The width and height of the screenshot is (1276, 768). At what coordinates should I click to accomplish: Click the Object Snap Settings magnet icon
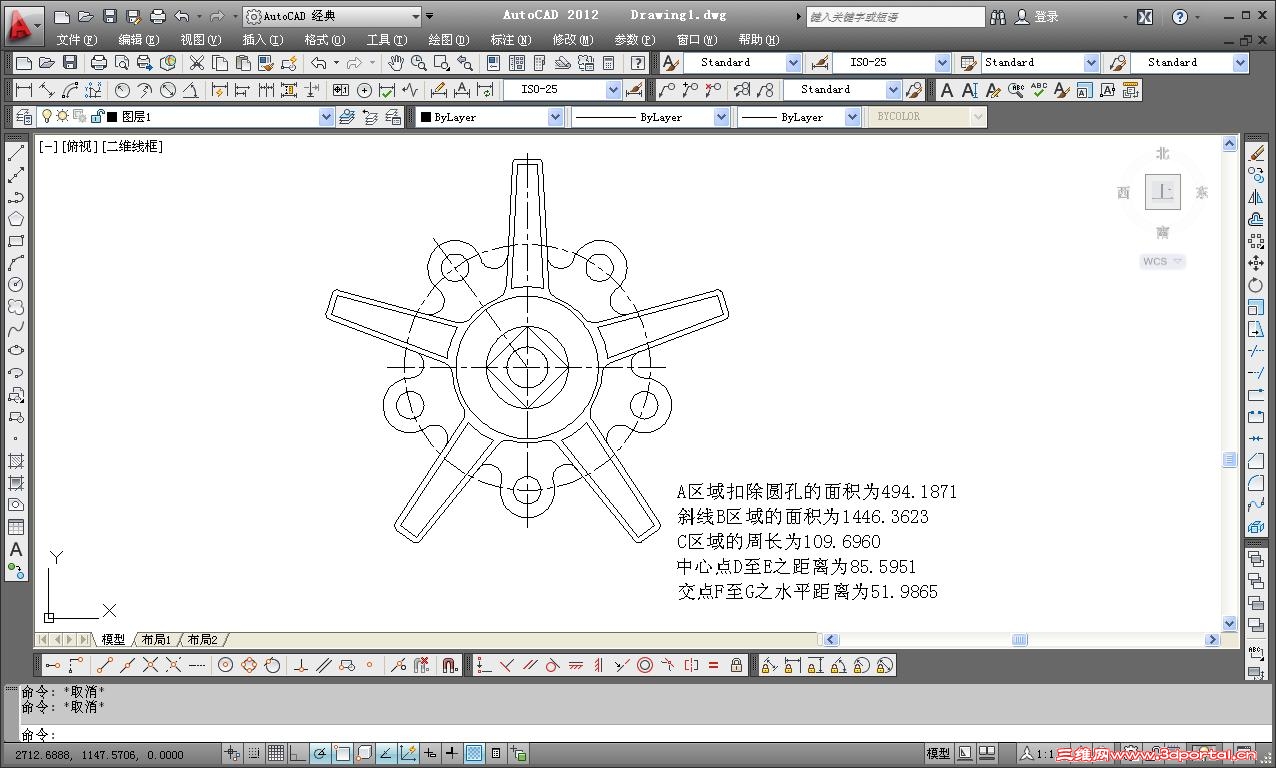coord(450,665)
